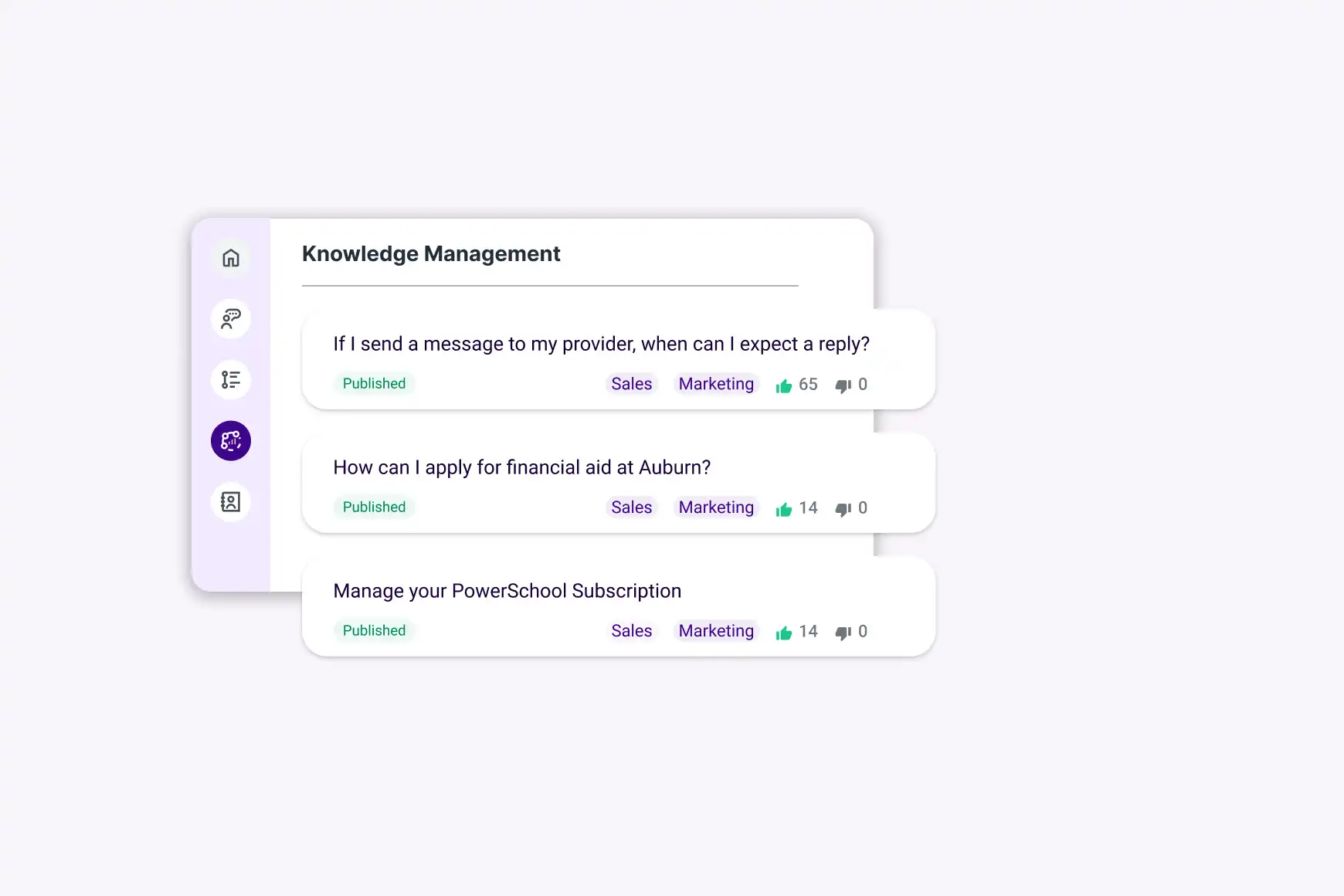Open the Auburn financial aid article
1344x896 pixels.
click(521, 468)
